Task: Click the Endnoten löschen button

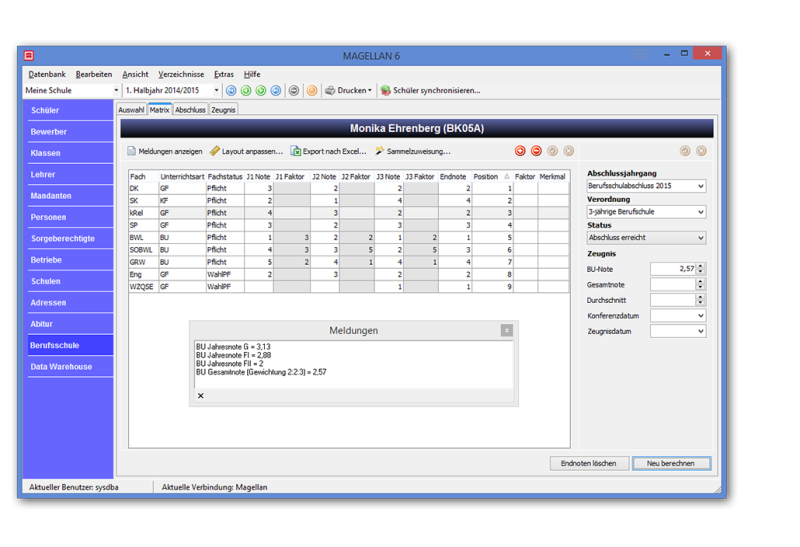Action: (589, 463)
